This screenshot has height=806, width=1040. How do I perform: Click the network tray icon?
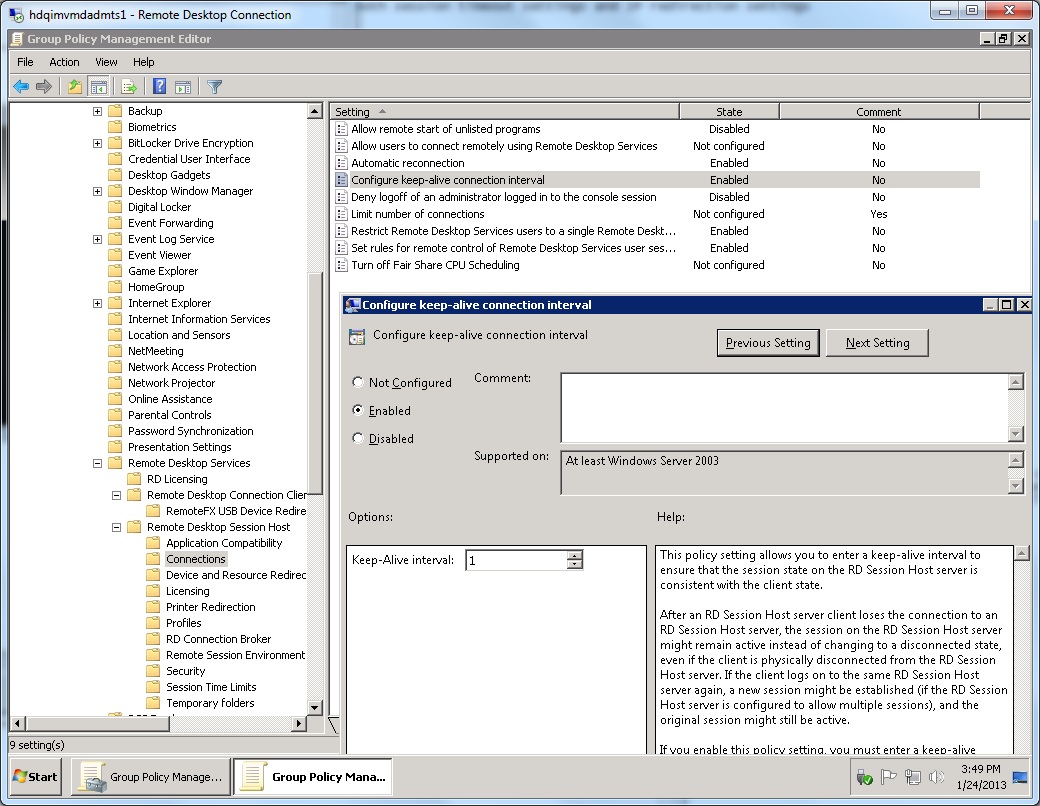(913, 777)
